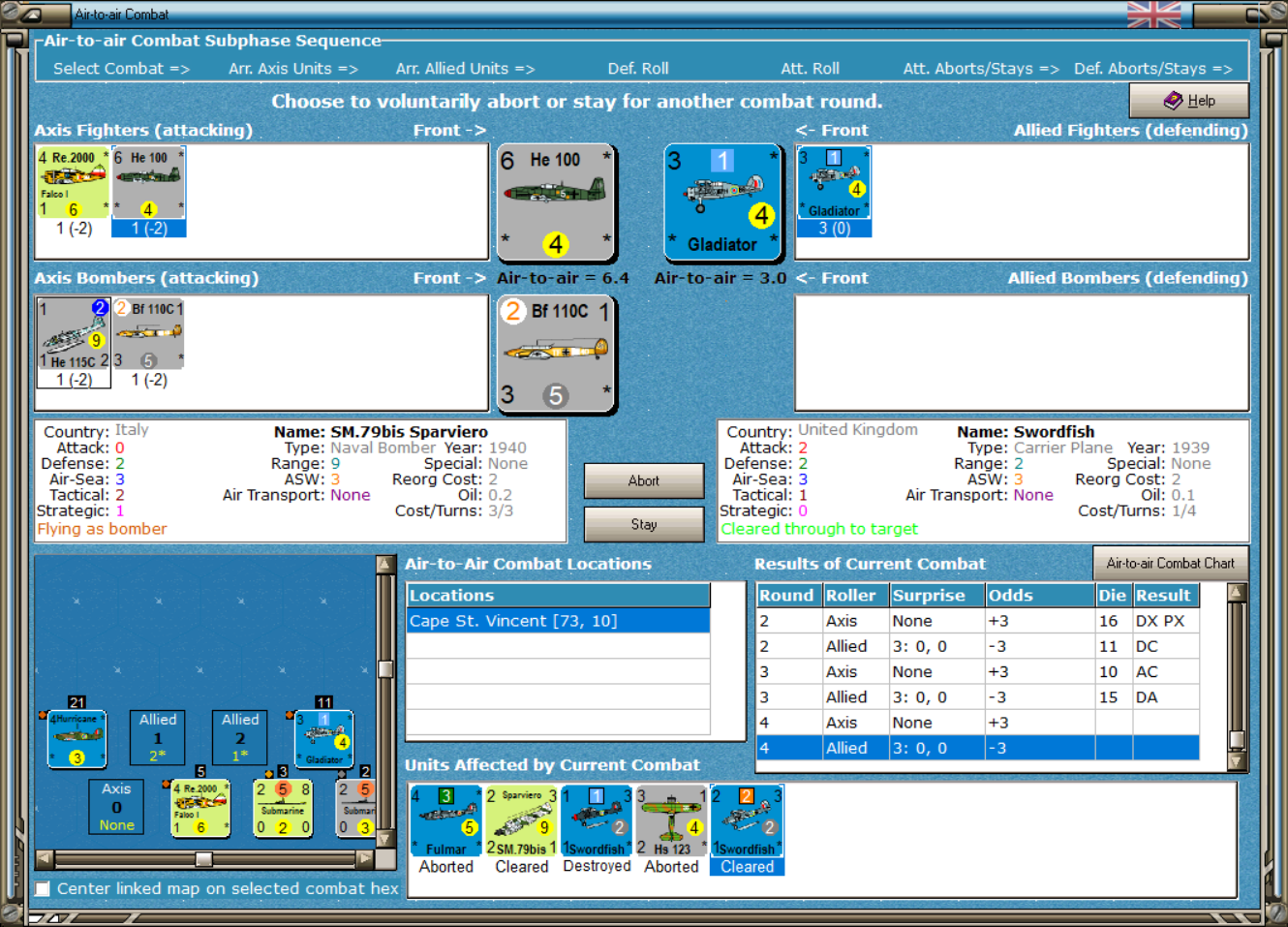Screen dimensions: 1288x927
Task: Select the destroyed Swordfish unit
Action: point(597,821)
